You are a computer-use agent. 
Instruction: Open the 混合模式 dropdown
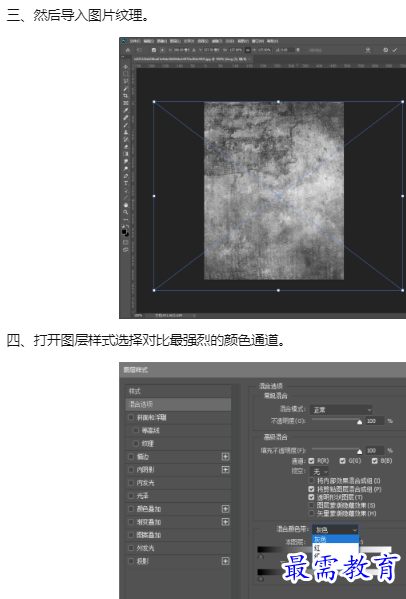click(x=341, y=410)
